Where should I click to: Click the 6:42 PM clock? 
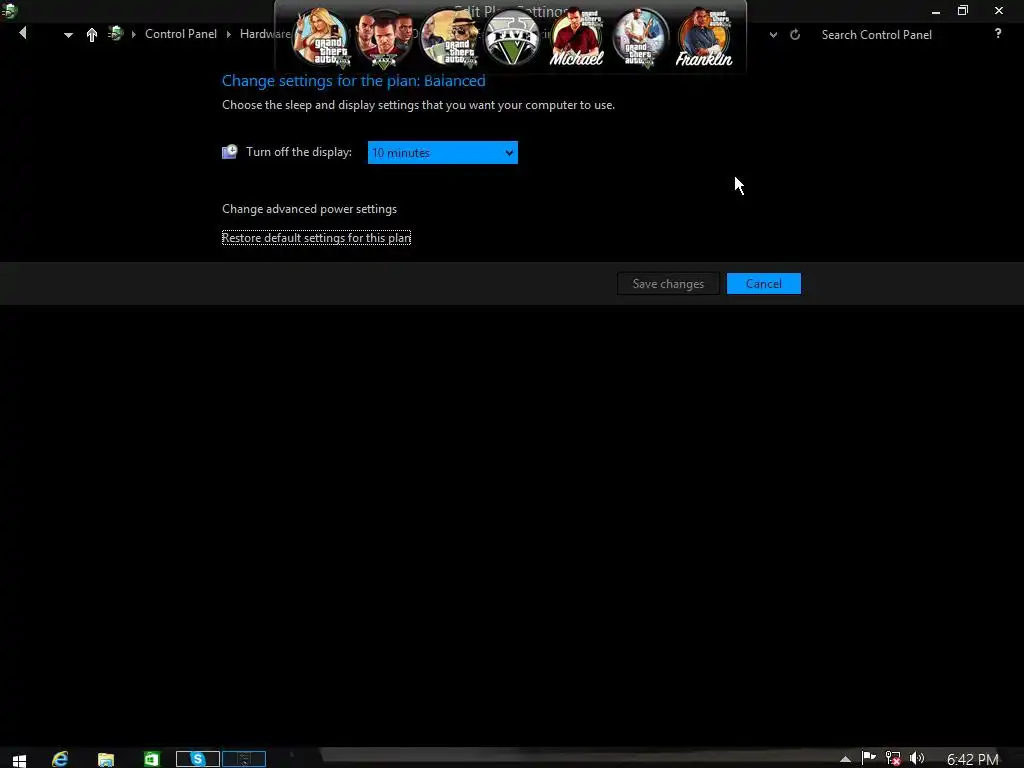tap(972, 760)
